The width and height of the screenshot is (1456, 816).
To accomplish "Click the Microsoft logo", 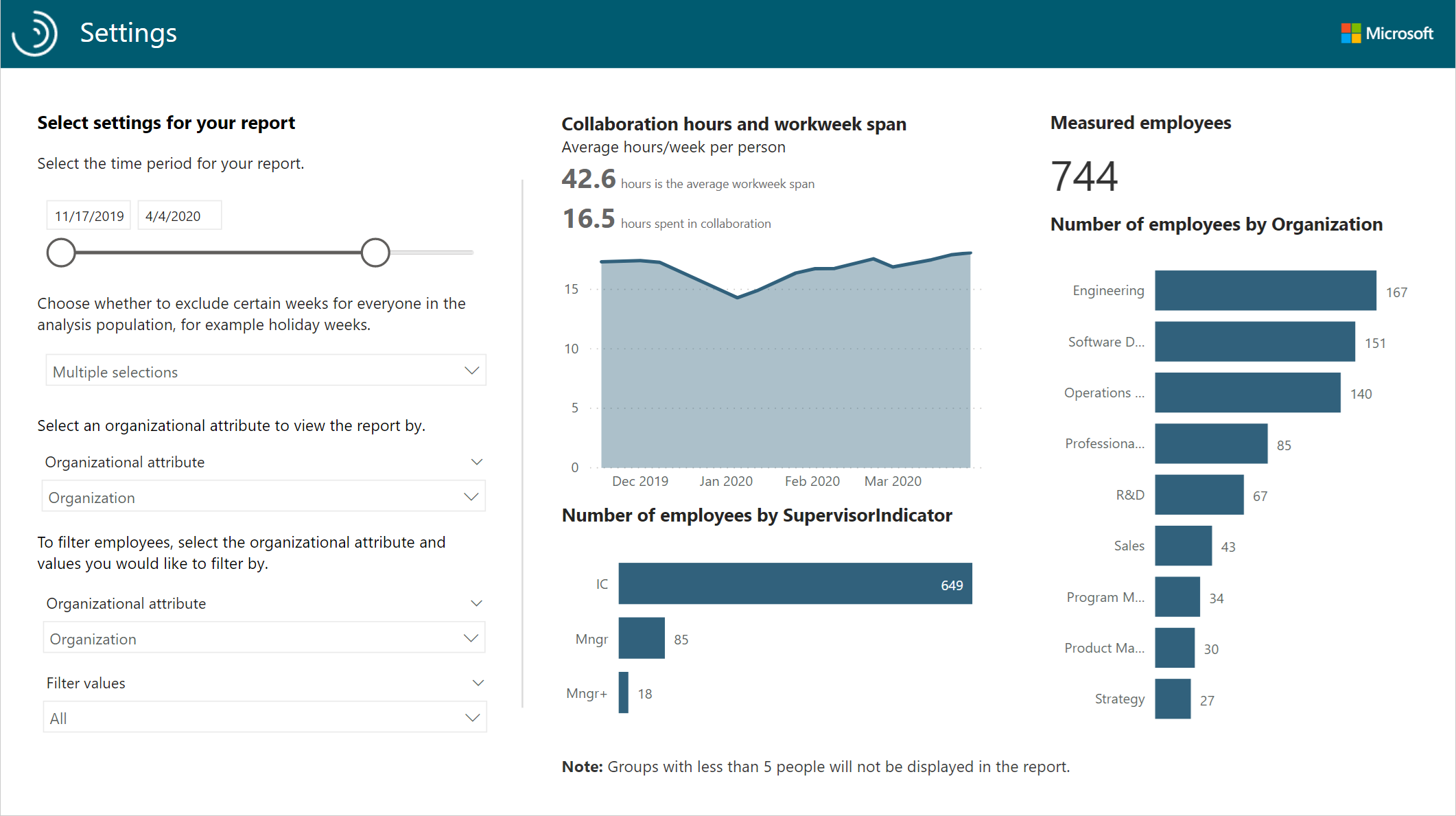I will 1387,33.
